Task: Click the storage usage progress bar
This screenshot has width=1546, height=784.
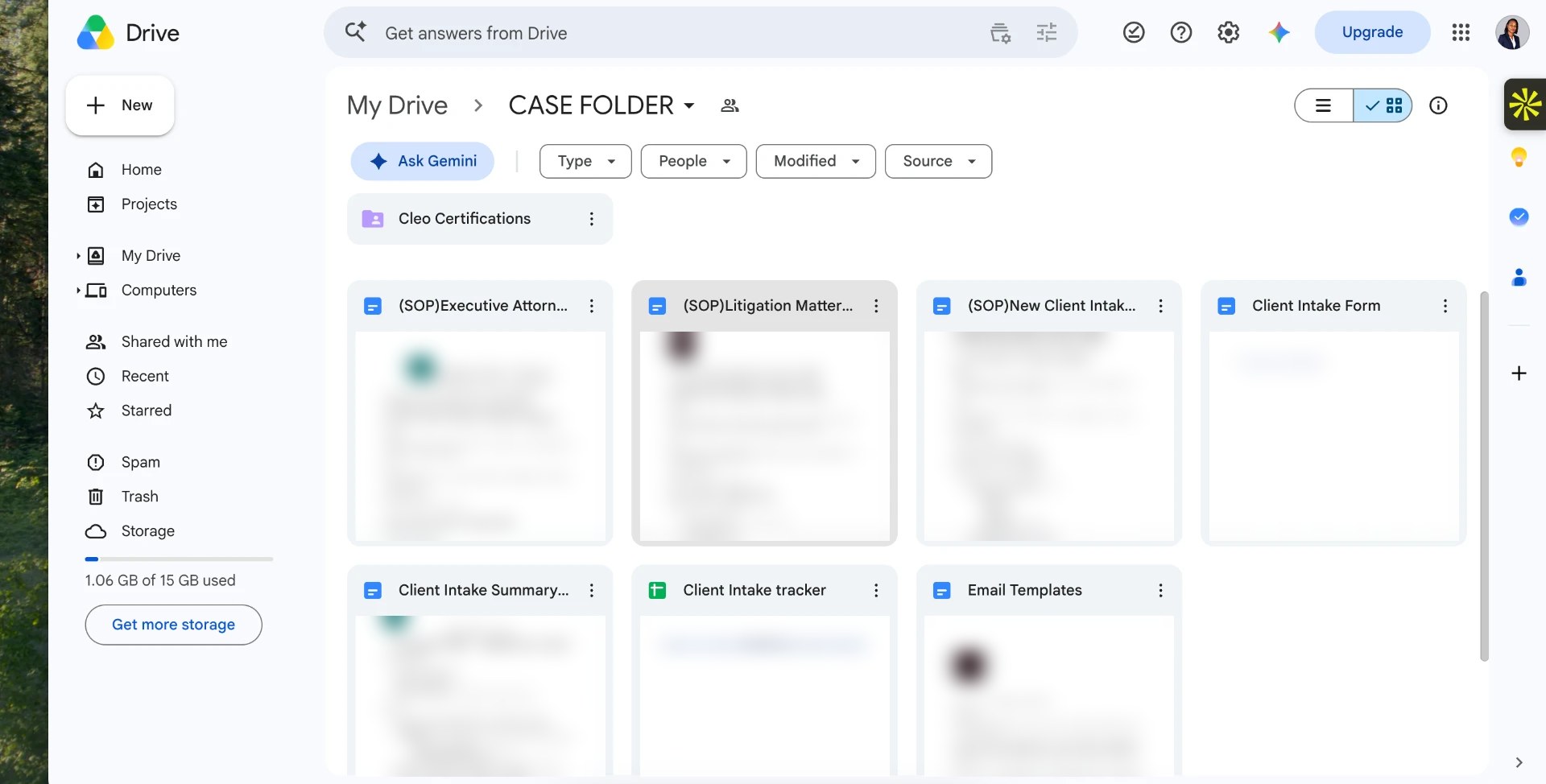Action: coord(179,559)
